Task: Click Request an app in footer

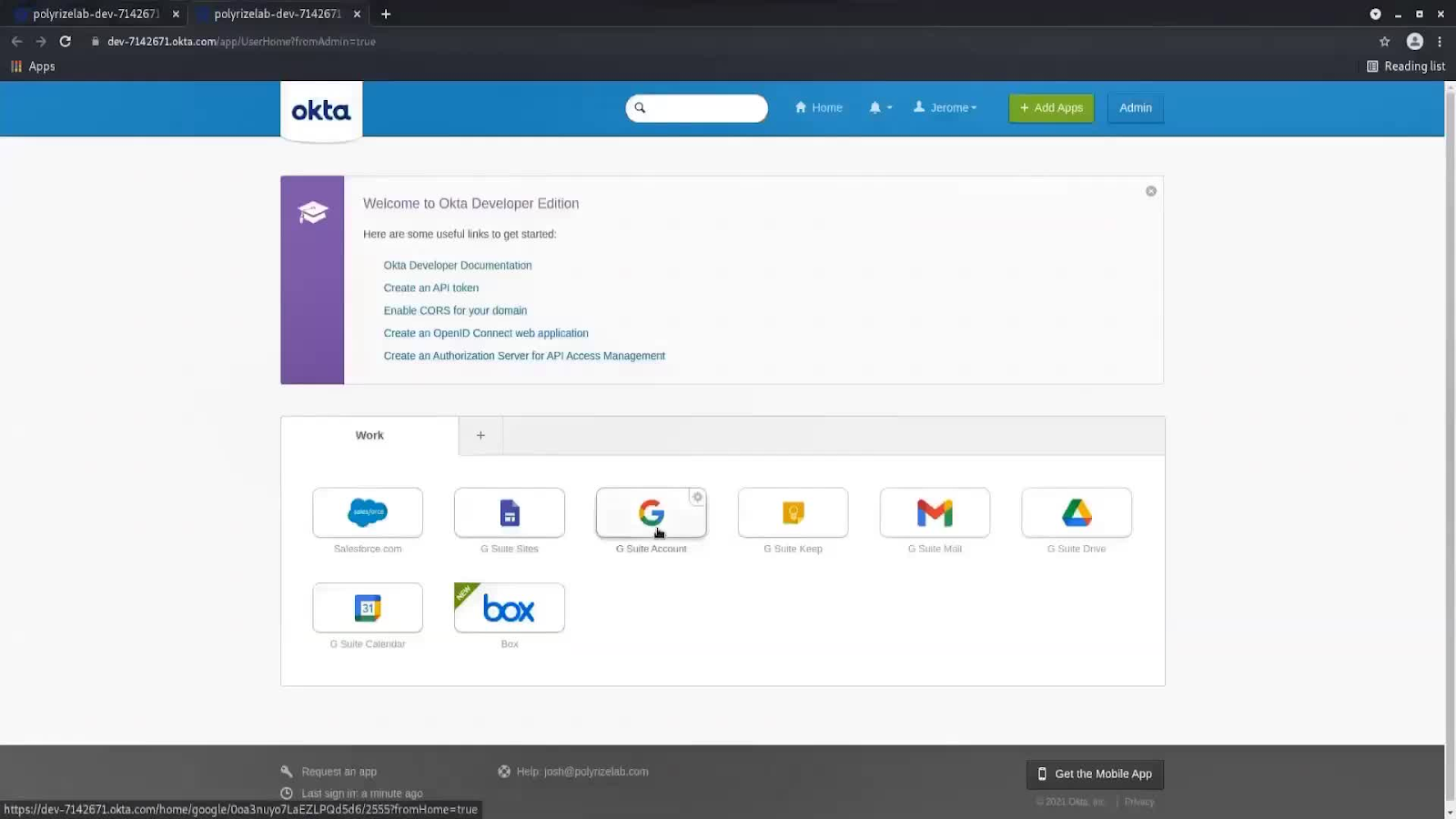Action: point(339,772)
